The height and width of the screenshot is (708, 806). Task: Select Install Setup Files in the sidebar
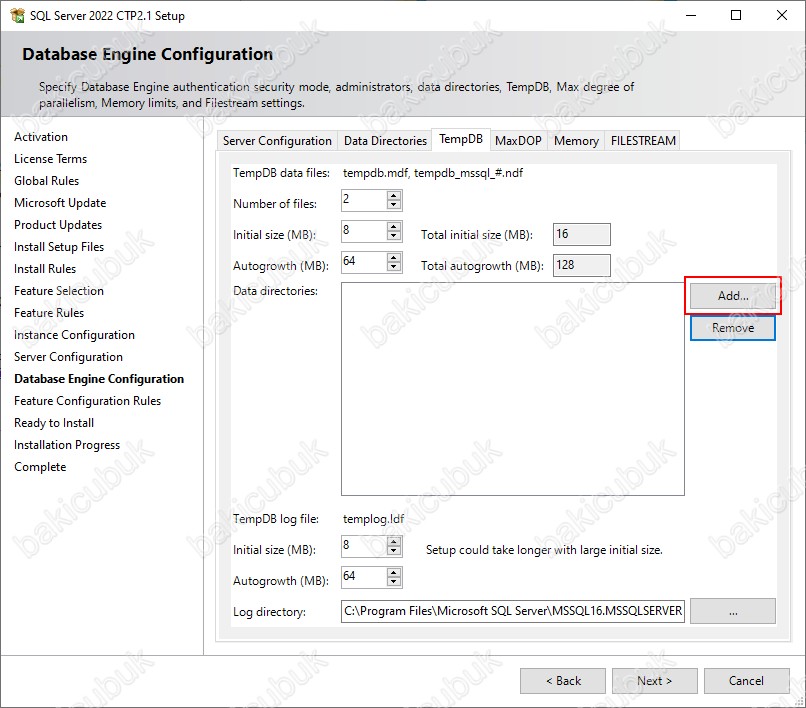point(59,247)
